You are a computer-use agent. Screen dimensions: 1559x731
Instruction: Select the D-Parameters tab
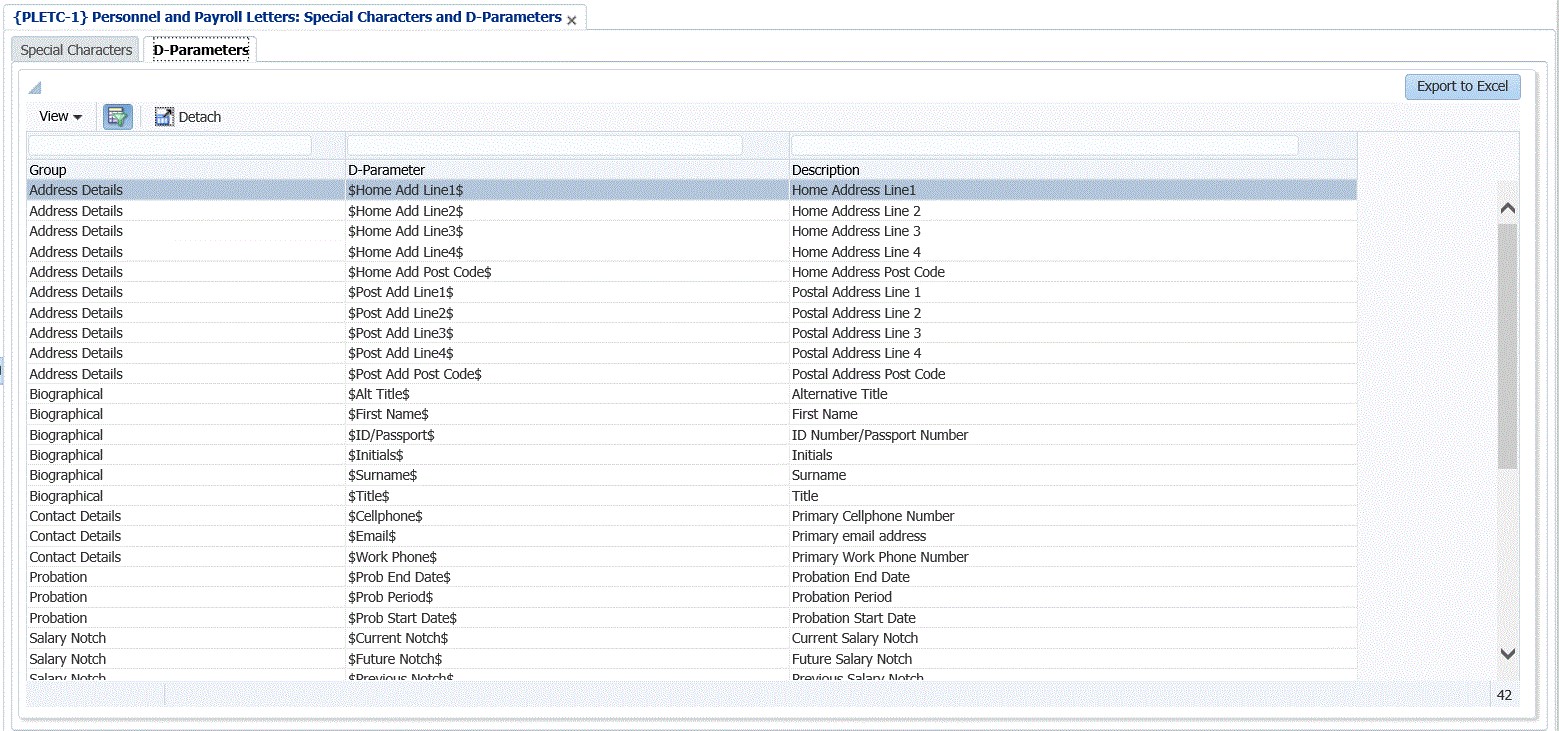coord(200,50)
